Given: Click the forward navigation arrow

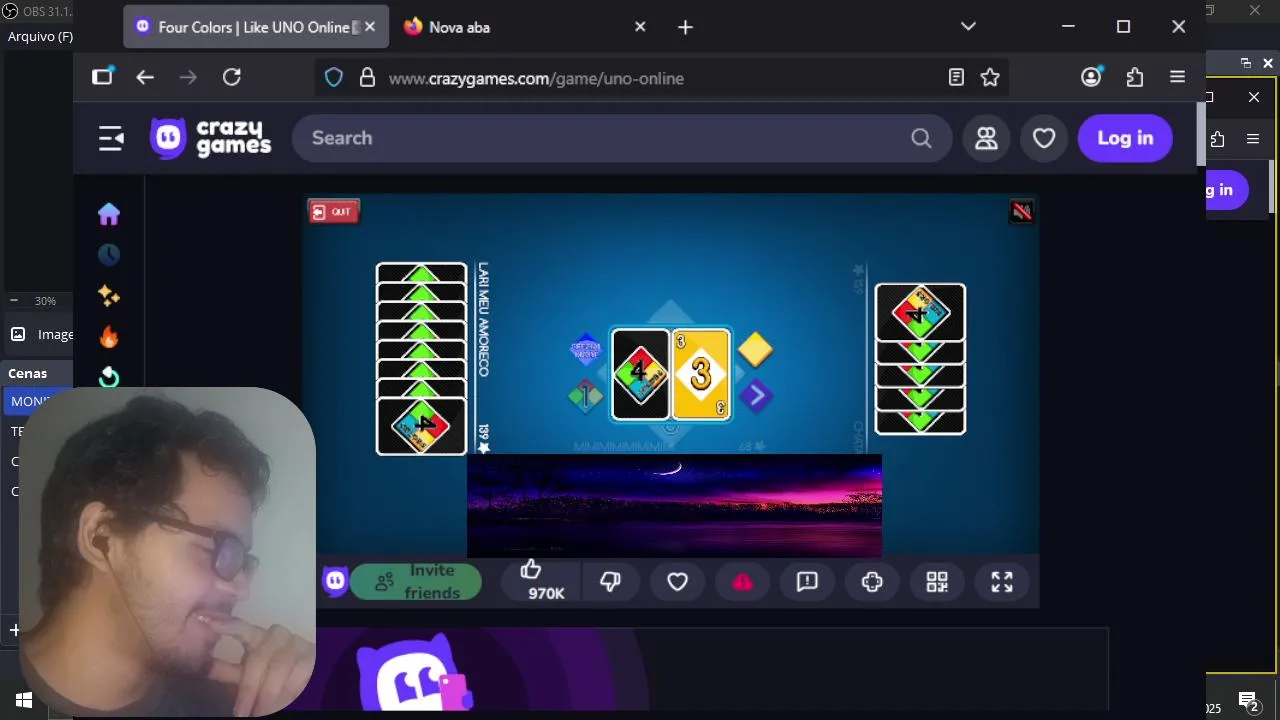Looking at the screenshot, I should pos(188,77).
